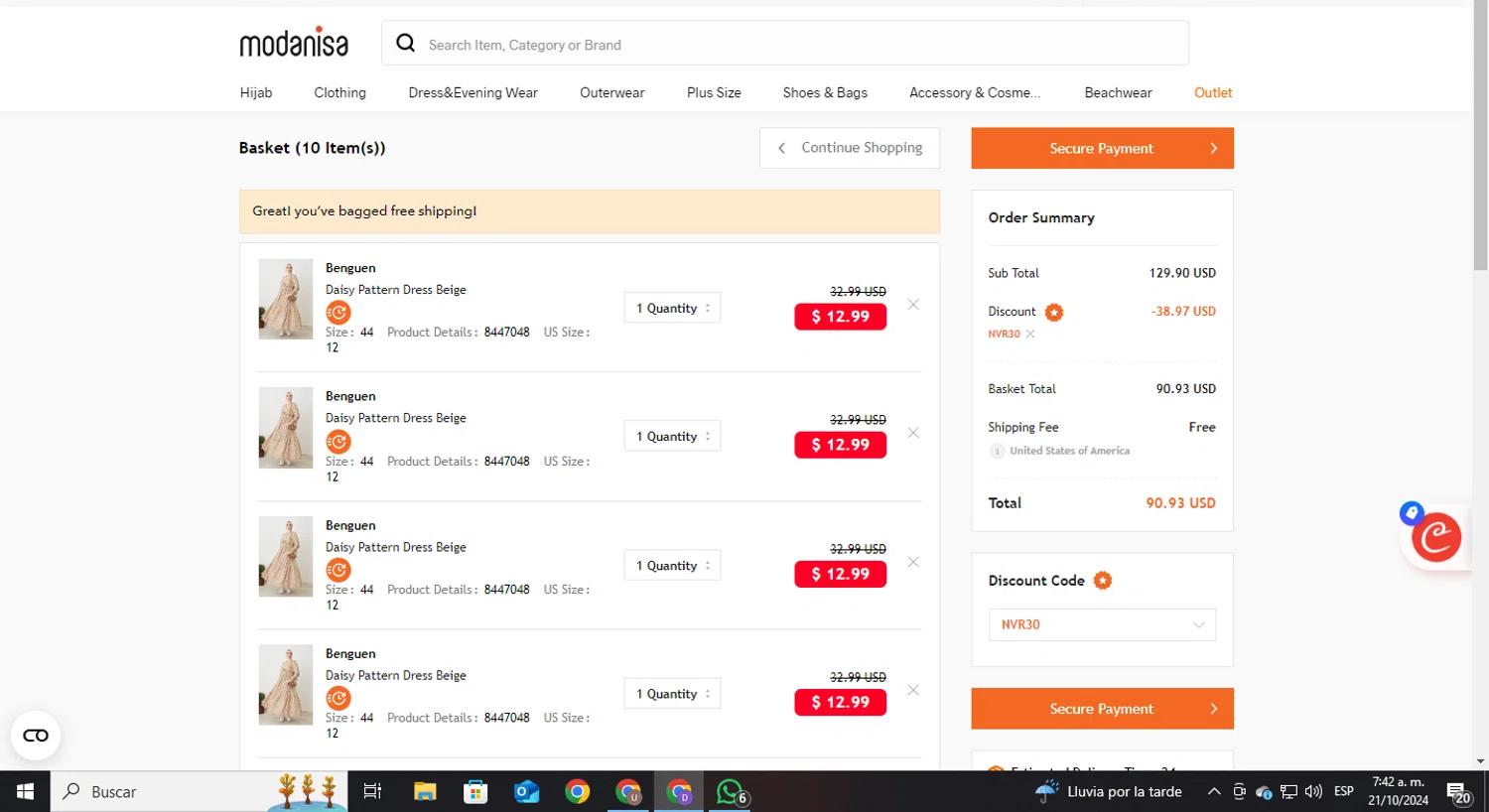Click the accessibility icon at bottom left
The image size is (1489, 812).
[x=36, y=736]
